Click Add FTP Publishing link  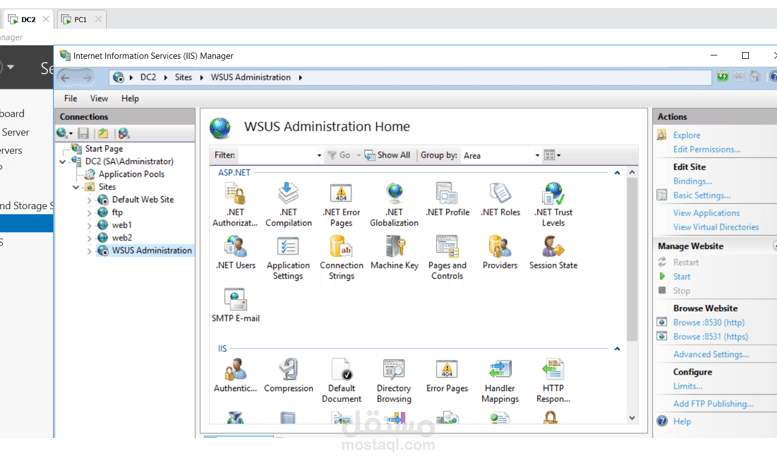coord(713,404)
